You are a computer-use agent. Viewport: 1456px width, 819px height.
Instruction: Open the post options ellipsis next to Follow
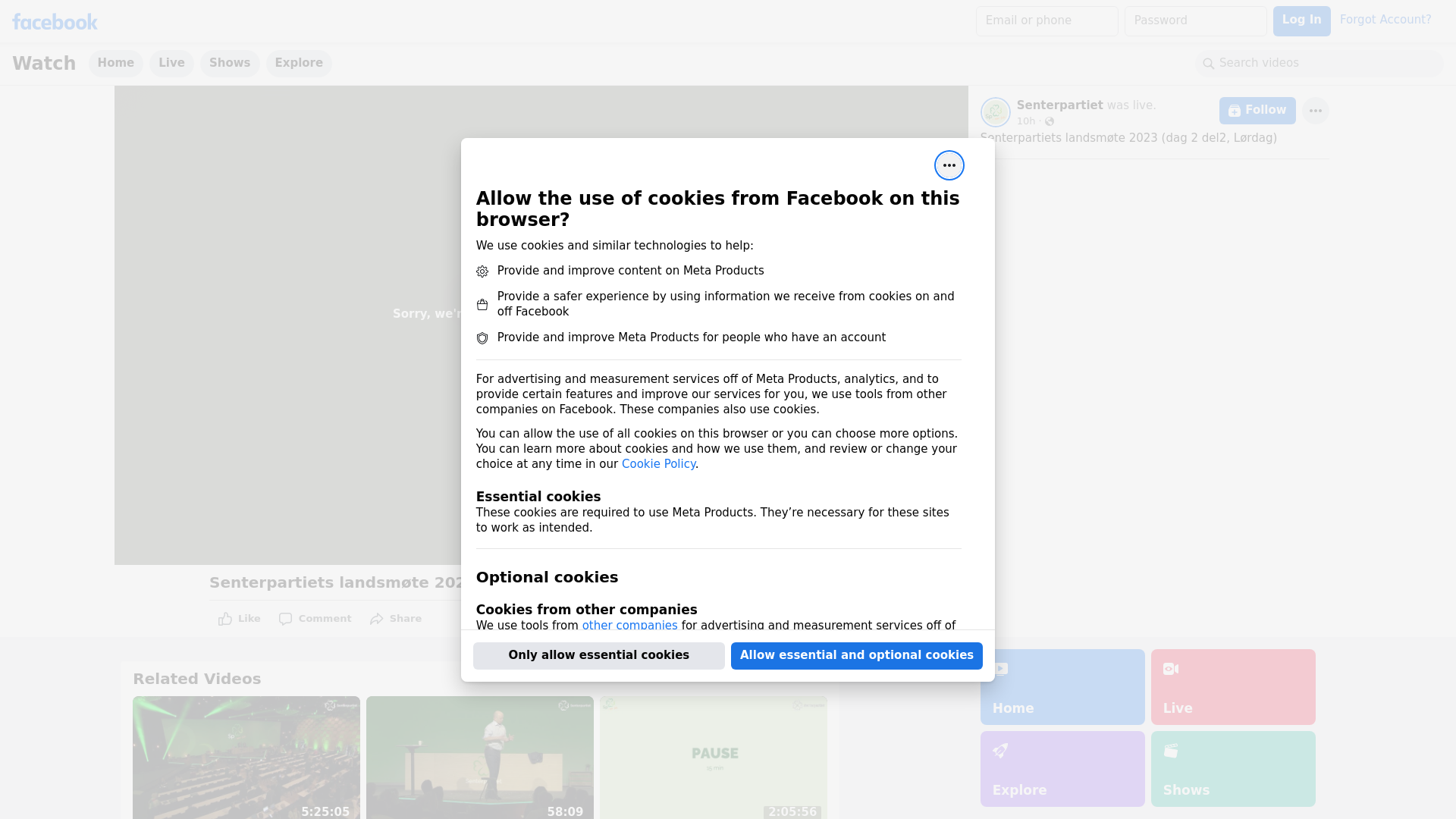pos(1315,111)
